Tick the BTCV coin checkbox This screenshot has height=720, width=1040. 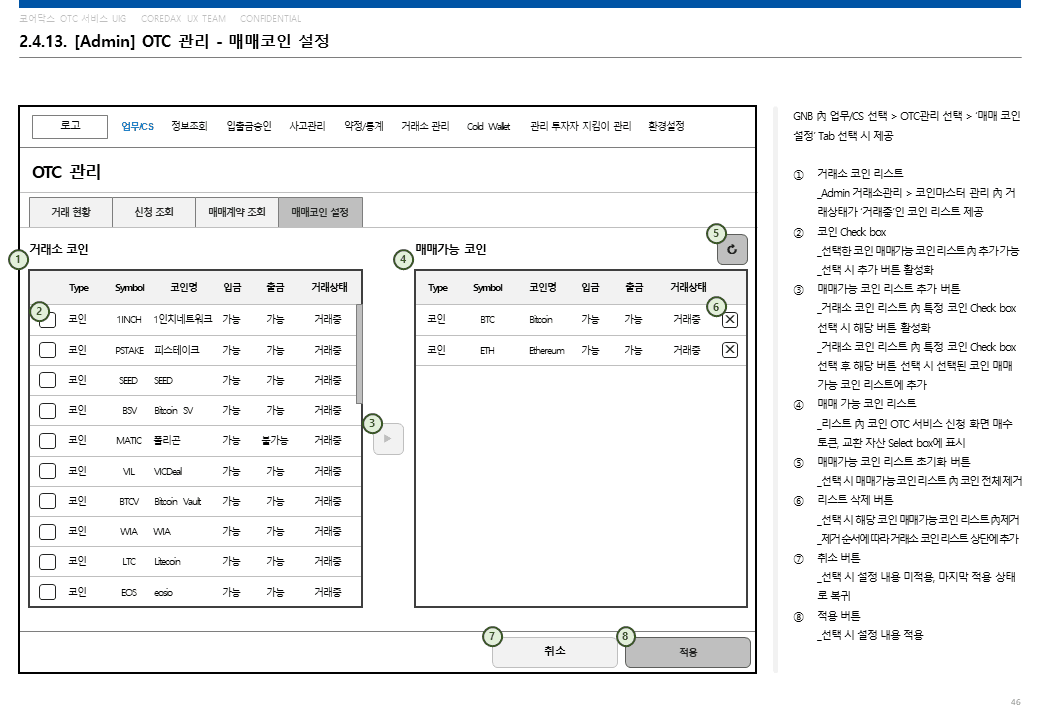47,501
